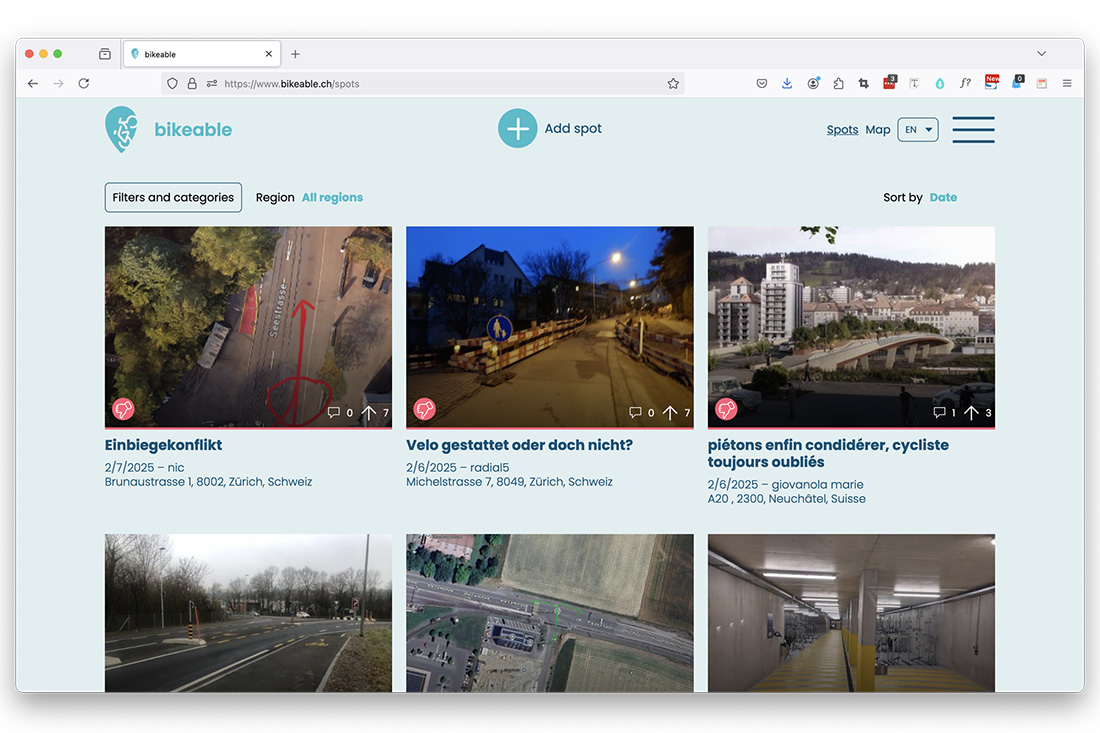Open the site permissions icon in the address bar
1100x733 pixels.
[212, 83]
